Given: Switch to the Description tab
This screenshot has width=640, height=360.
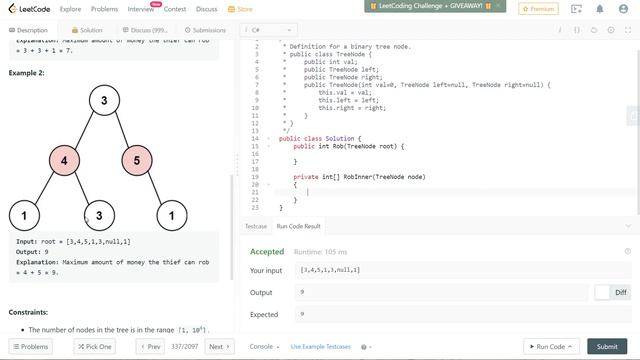Looking at the screenshot, I should [x=29, y=30].
